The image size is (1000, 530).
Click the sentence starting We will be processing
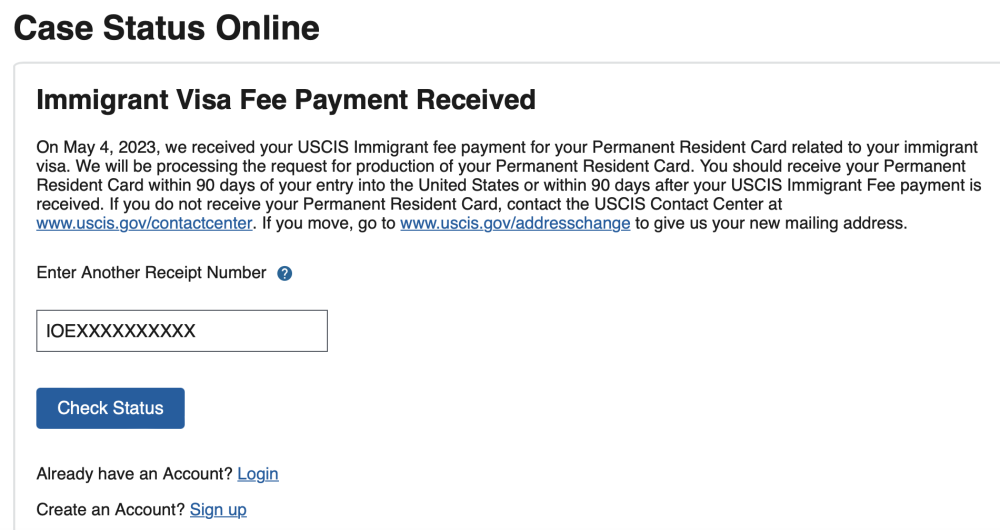click(x=383, y=166)
